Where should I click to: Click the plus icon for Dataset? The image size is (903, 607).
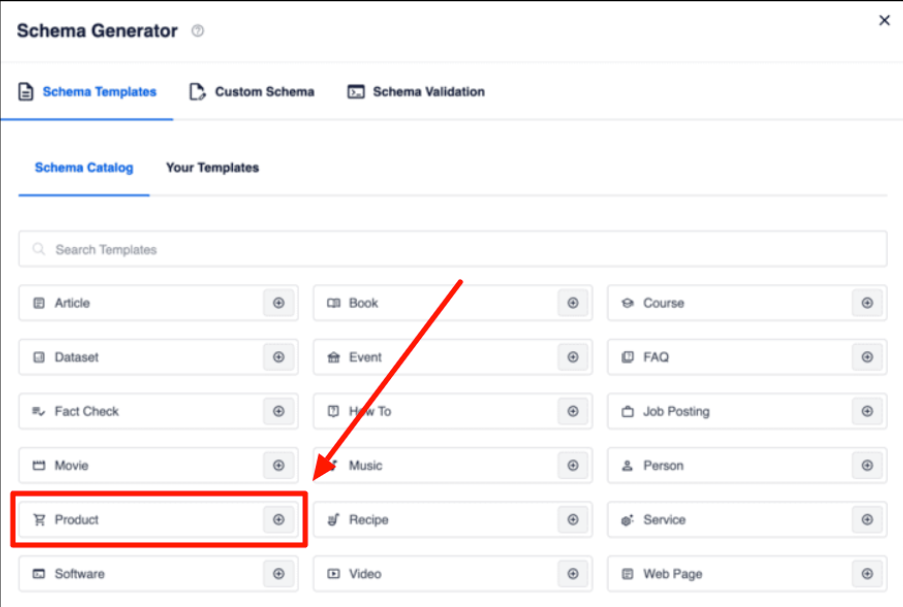tap(279, 357)
